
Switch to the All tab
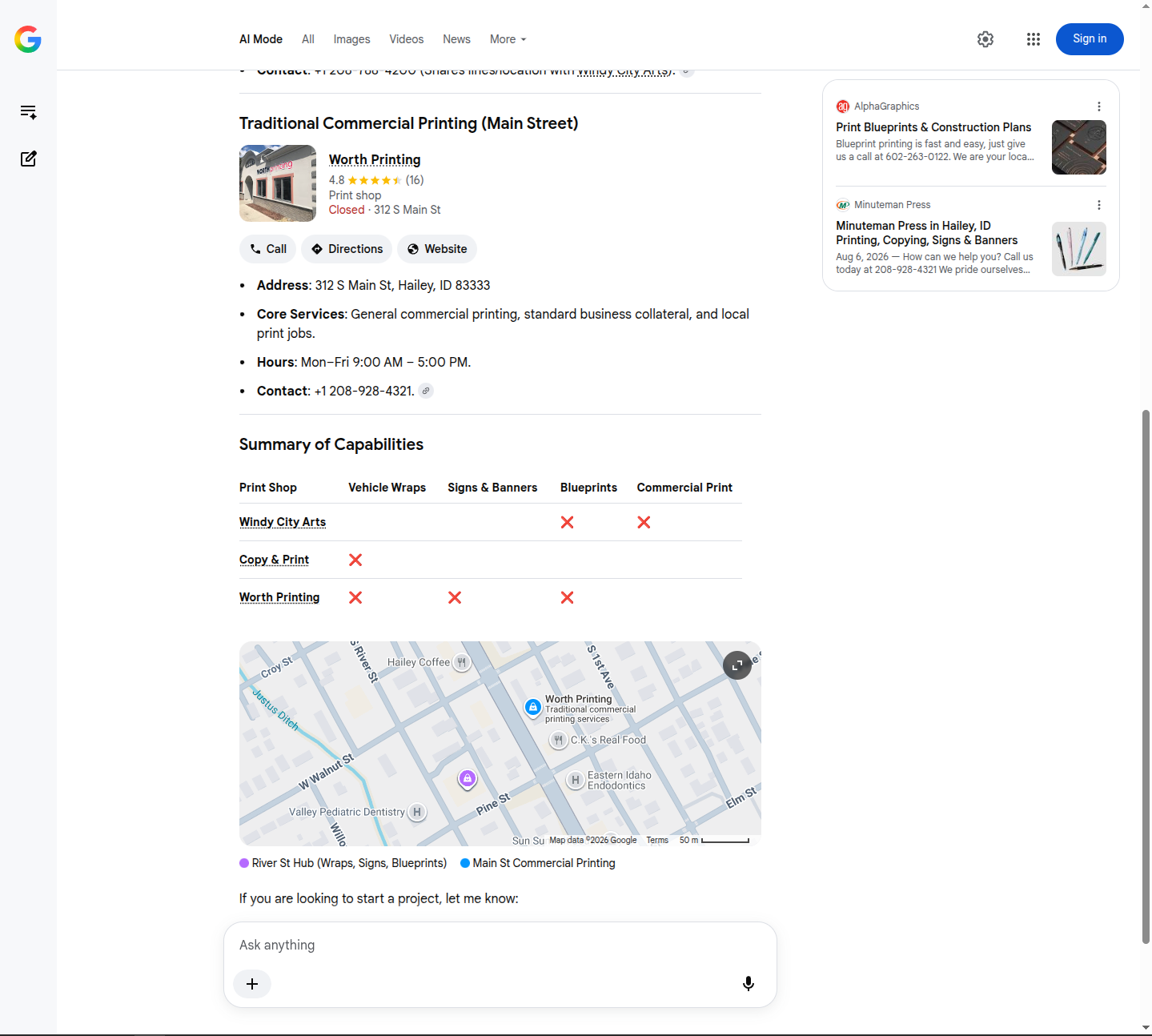(308, 39)
